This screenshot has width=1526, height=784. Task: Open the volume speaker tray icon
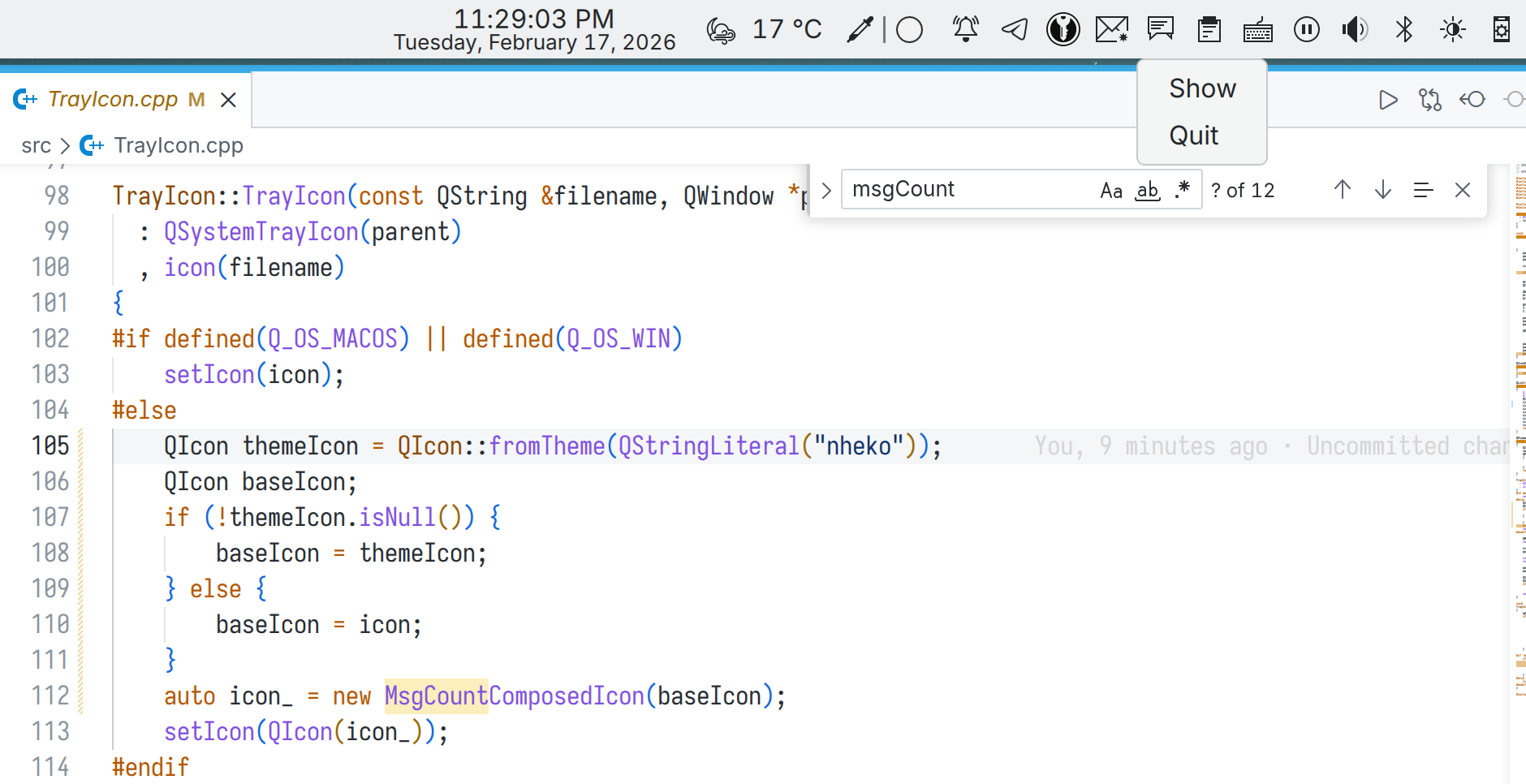click(1354, 30)
